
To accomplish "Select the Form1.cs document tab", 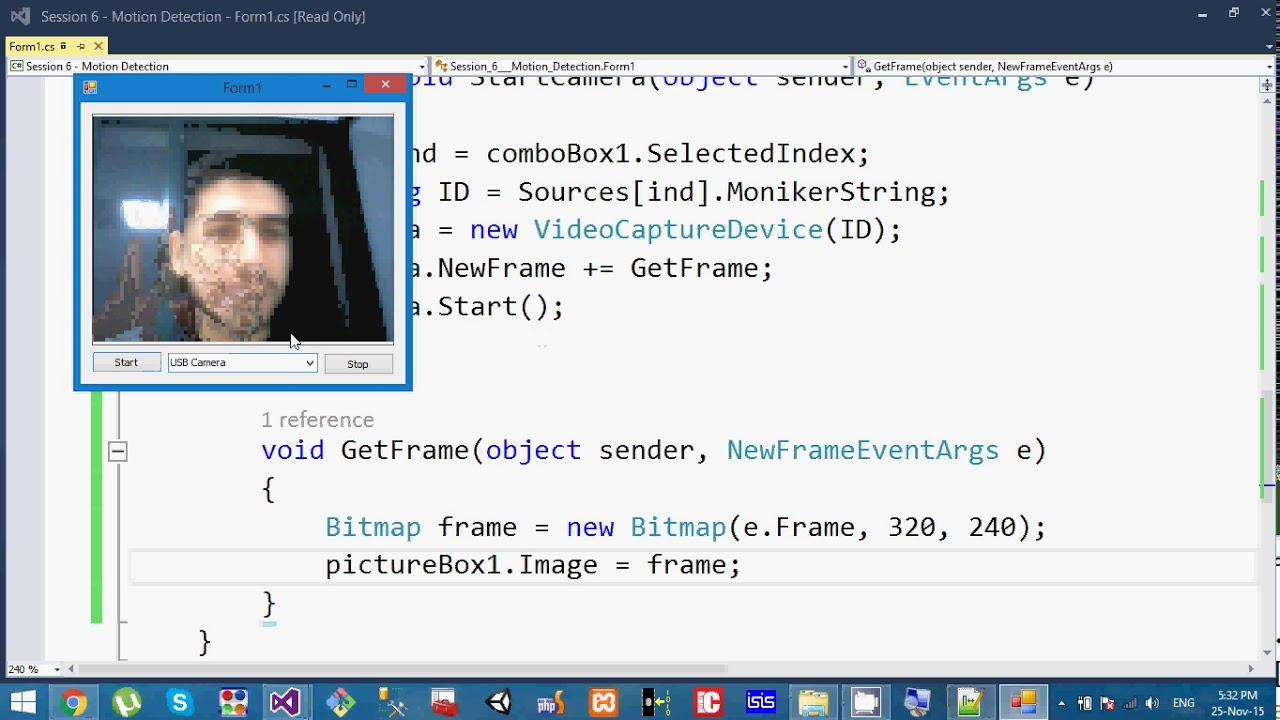I will (x=56, y=46).
